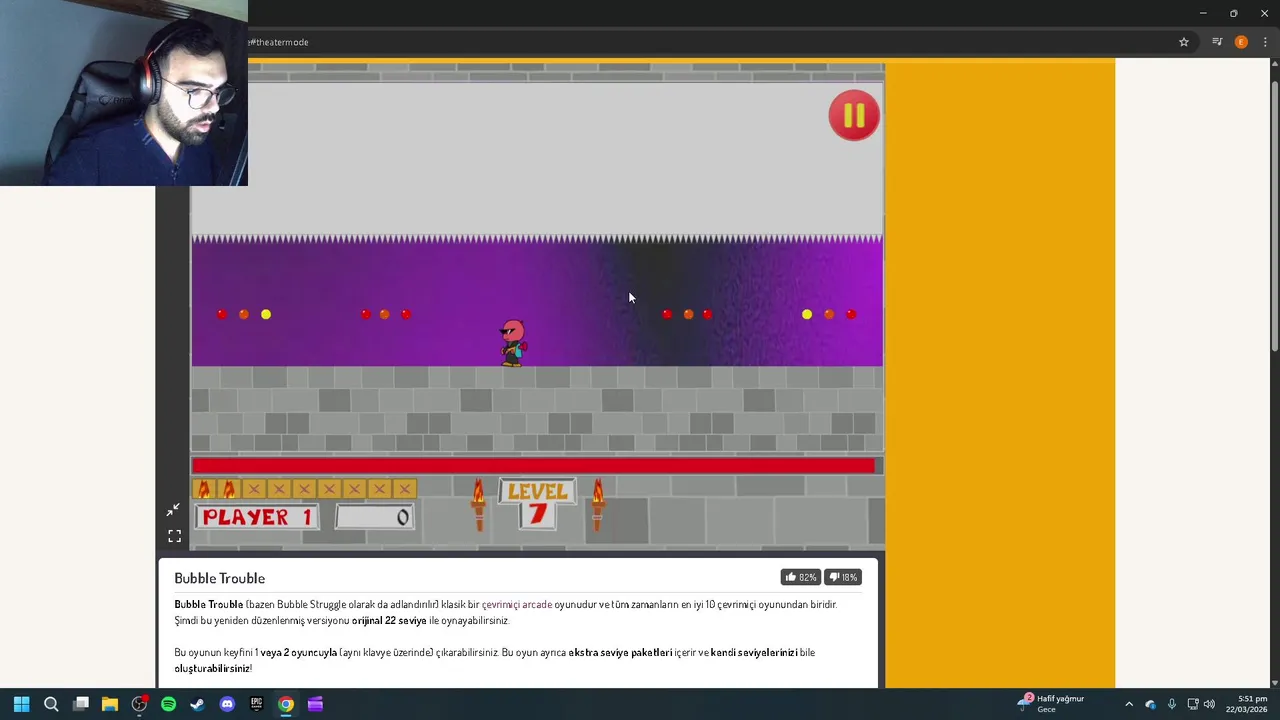Image resolution: width=1280 pixels, height=720 pixels.
Task: Click the player character in the game
Action: click(x=512, y=343)
